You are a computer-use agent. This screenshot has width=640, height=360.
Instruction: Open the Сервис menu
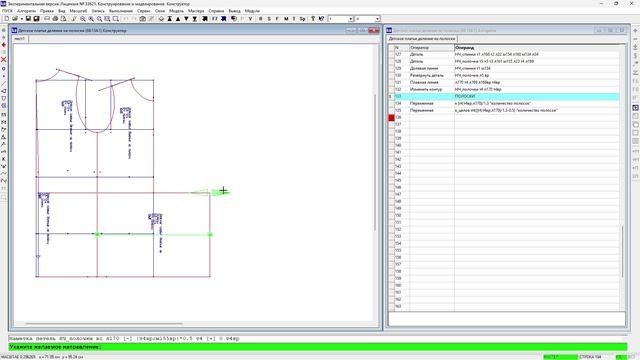[x=144, y=11]
